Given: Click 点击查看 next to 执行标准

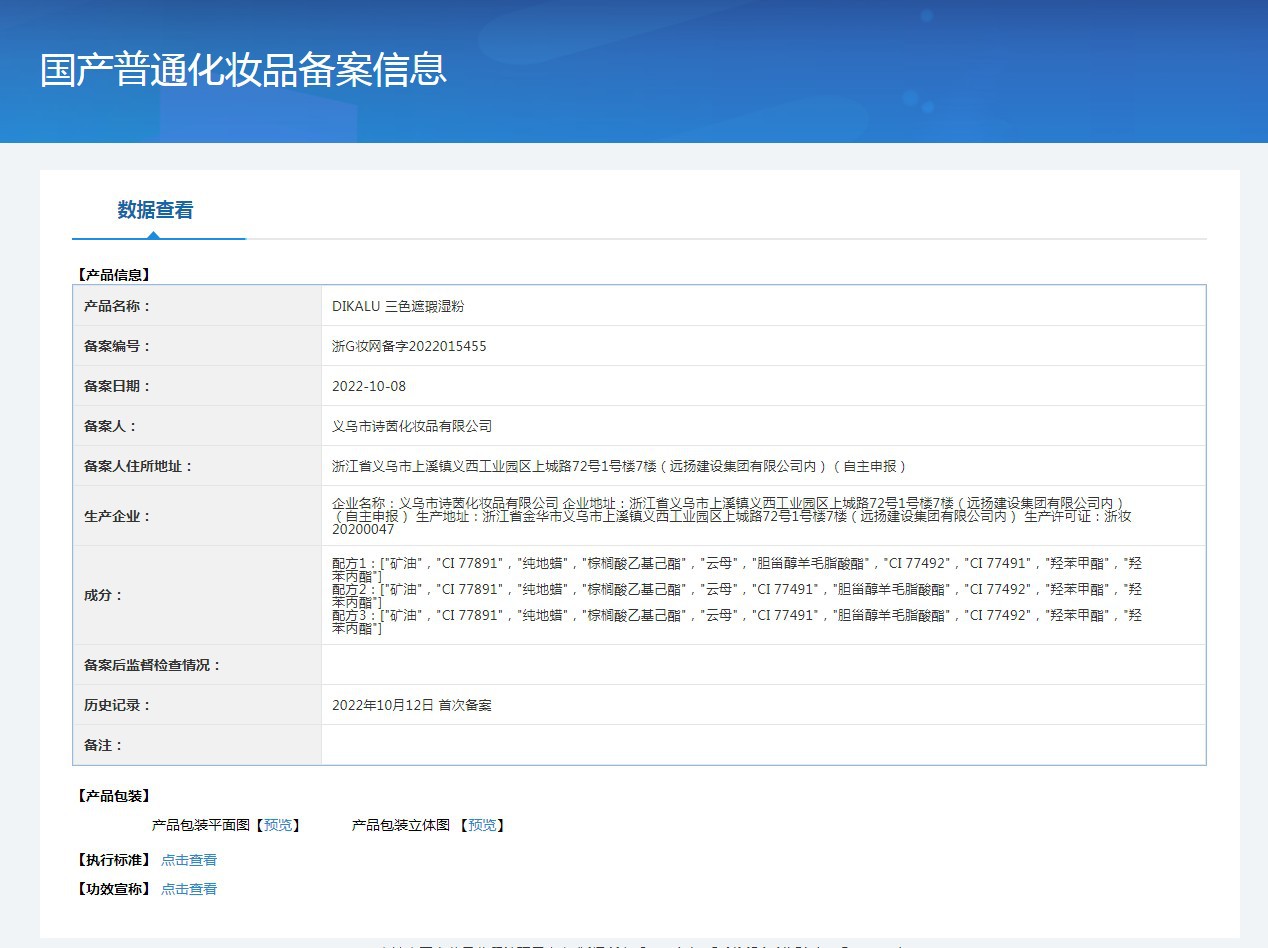Looking at the screenshot, I should (x=189, y=860).
